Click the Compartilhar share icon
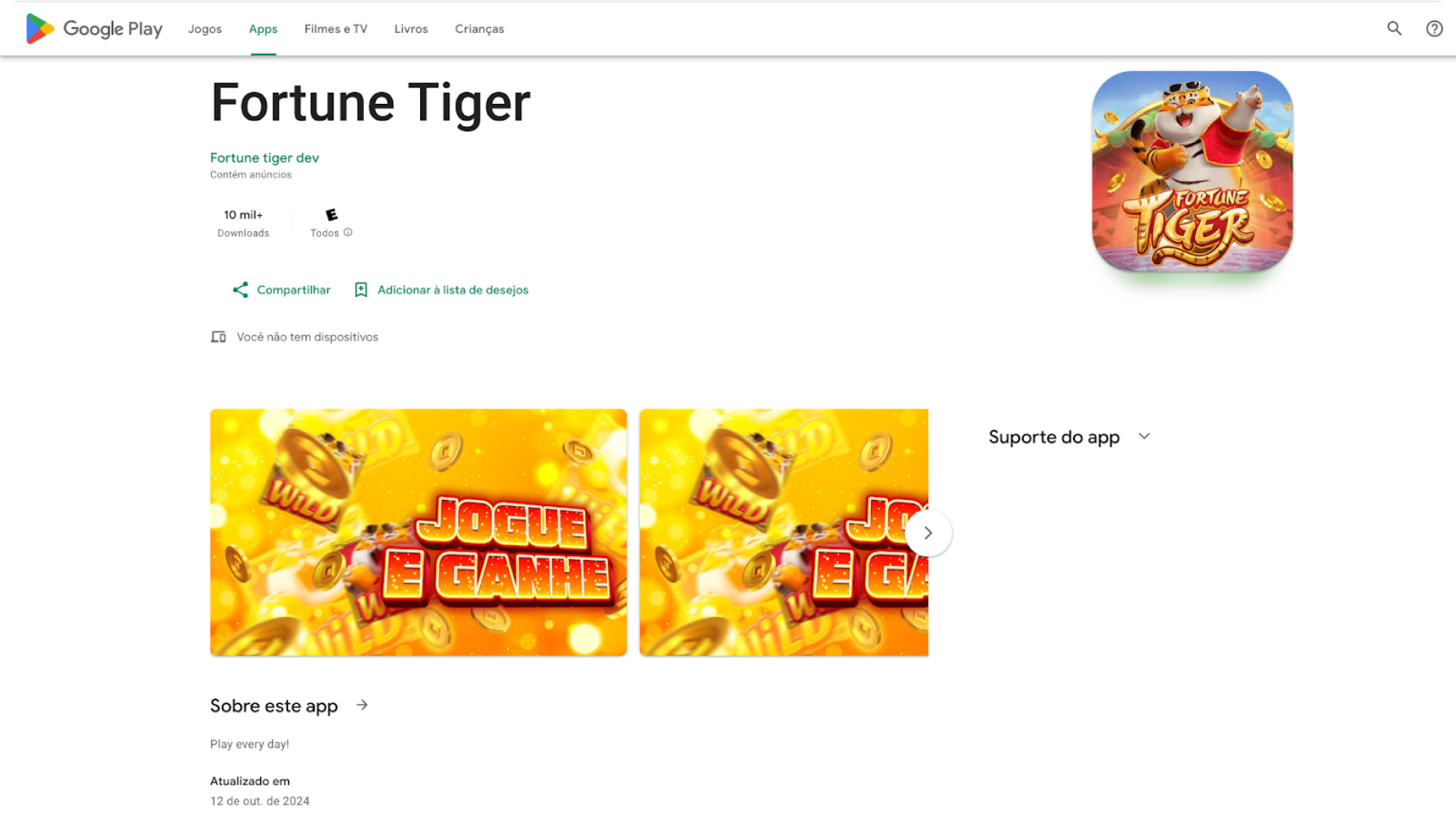Viewport: 1456px width, 825px height. tap(241, 290)
